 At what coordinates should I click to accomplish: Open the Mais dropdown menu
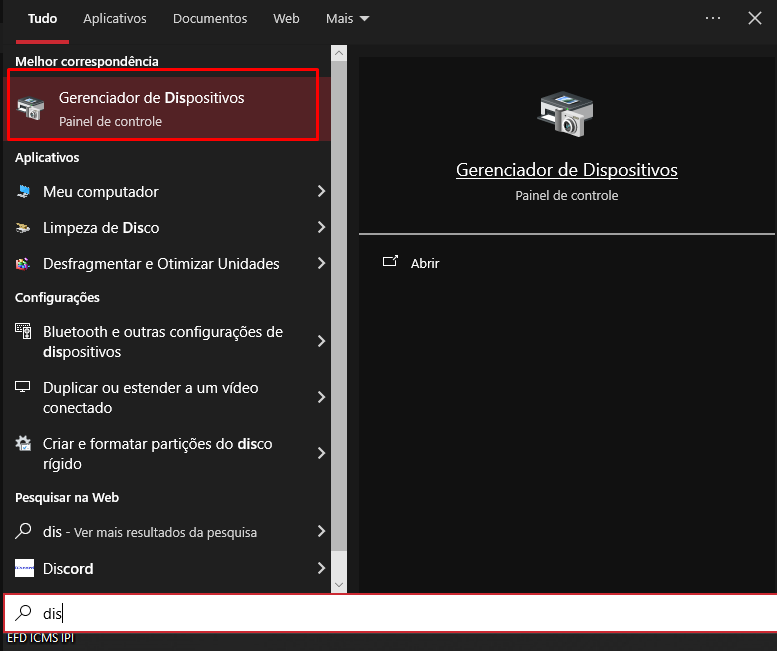click(347, 19)
